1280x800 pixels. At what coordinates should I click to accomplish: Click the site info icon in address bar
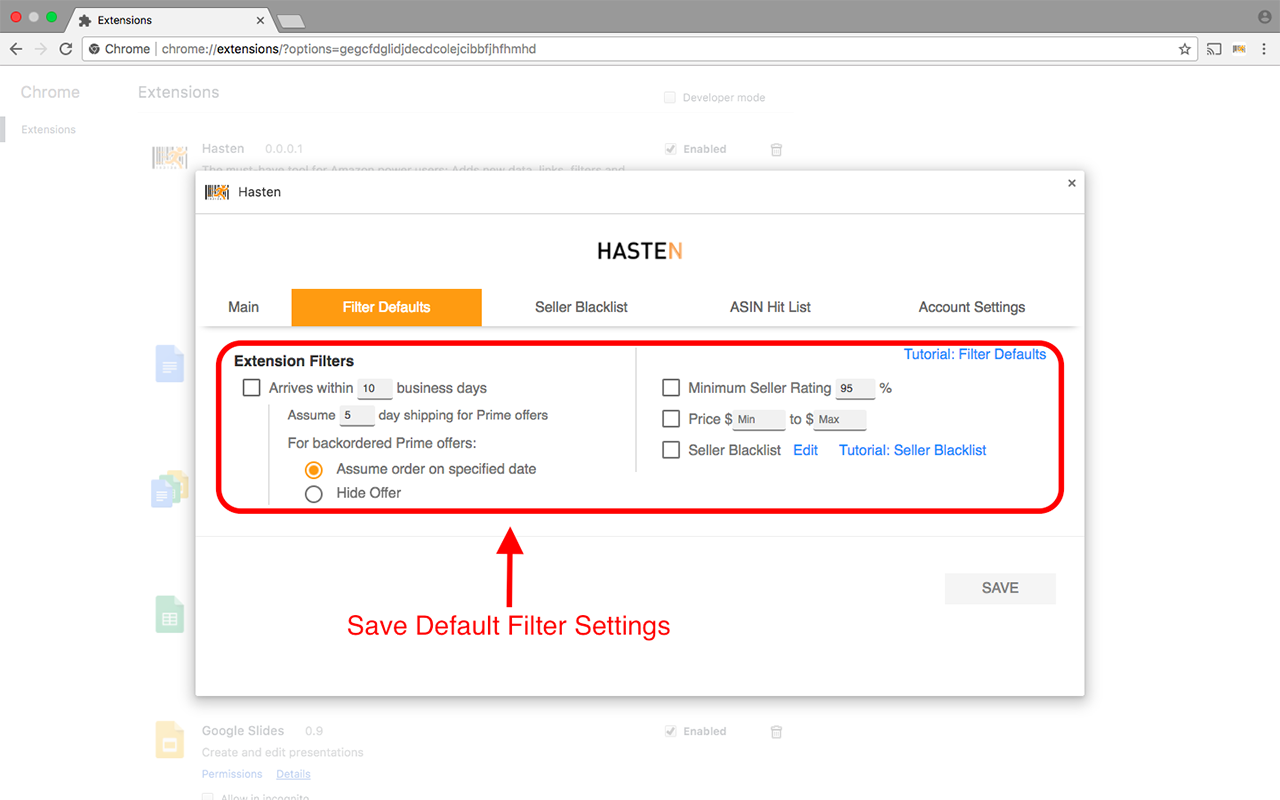94,49
